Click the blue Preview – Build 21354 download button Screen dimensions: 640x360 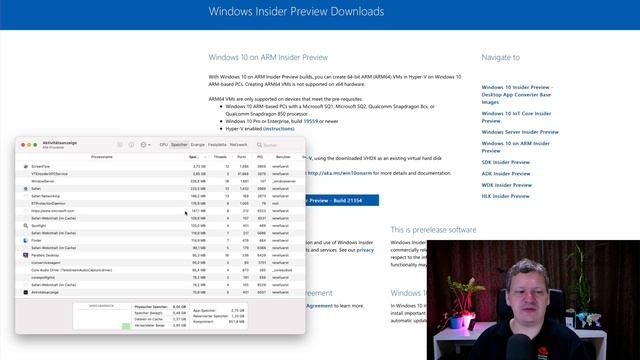[342, 200]
